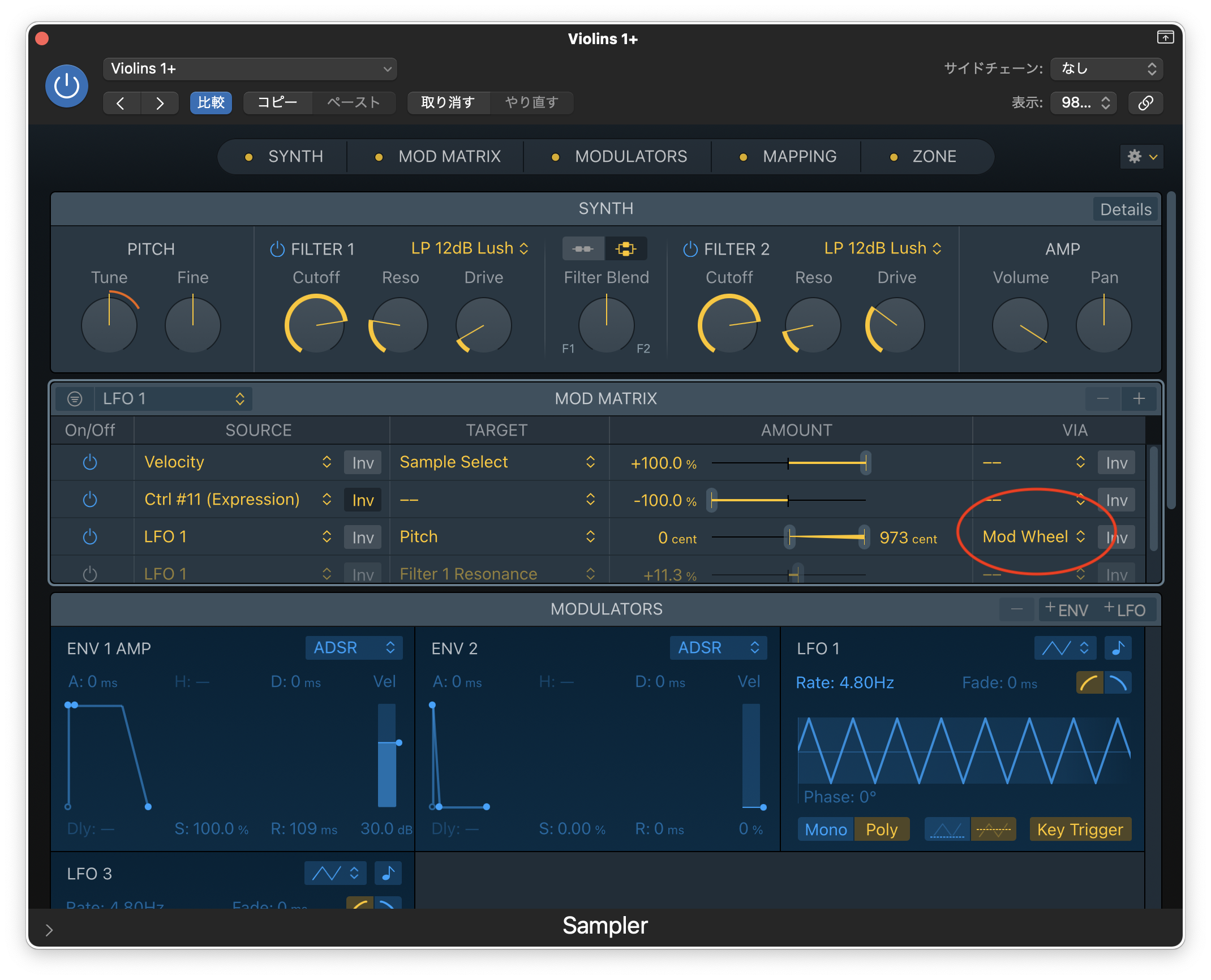Toggle Filter 1 power on/off

(x=277, y=249)
